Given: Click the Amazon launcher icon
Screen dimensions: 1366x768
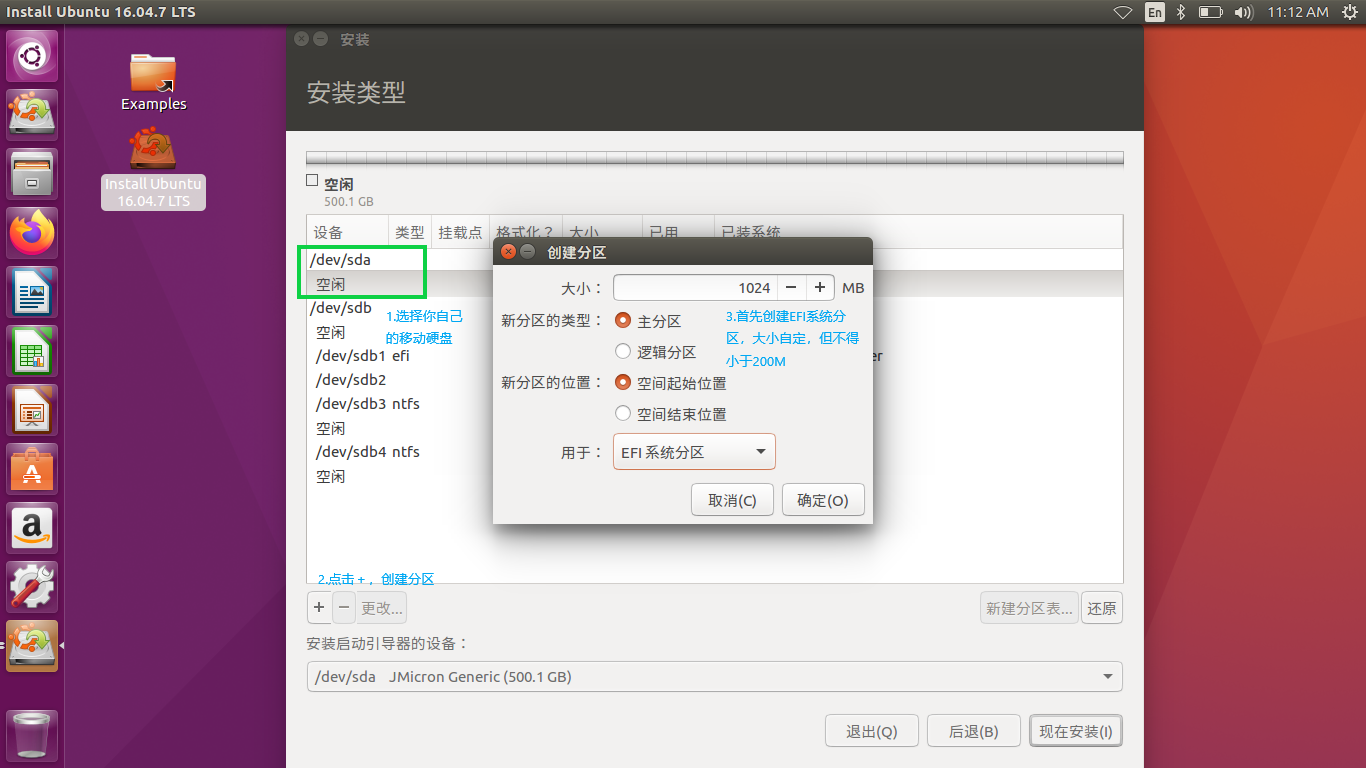Looking at the screenshot, I should [33, 527].
